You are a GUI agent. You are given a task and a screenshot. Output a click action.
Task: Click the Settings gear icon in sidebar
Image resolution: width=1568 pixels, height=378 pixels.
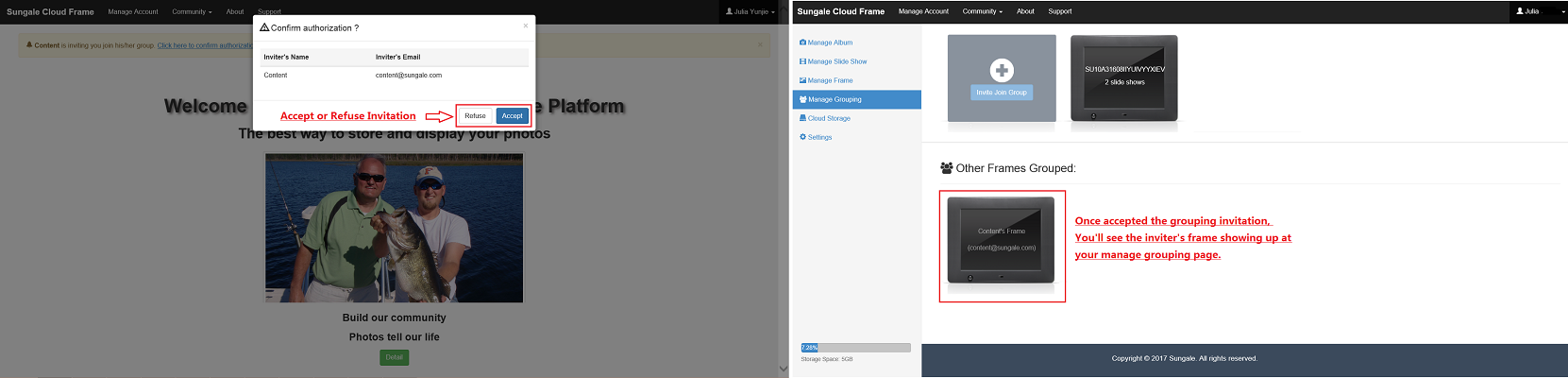tap(802, 137)
